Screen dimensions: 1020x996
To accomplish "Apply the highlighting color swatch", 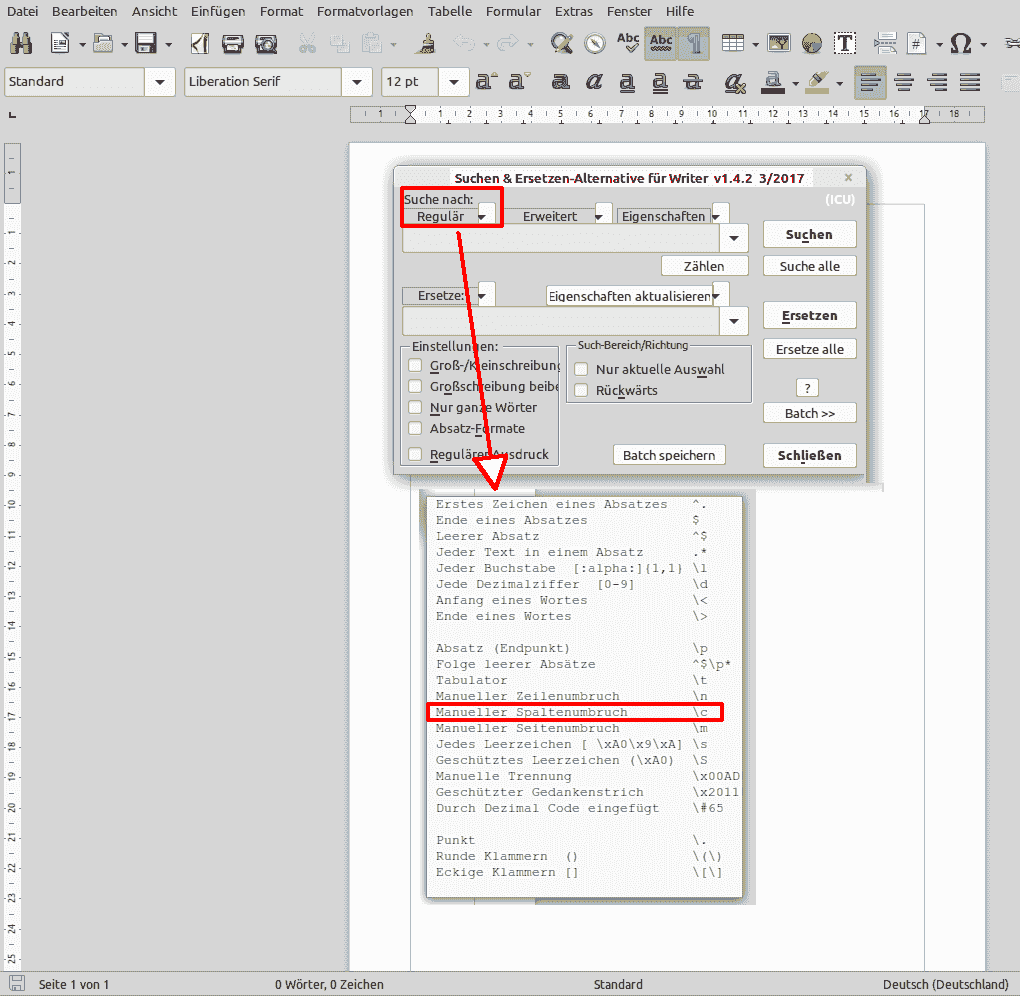I will click(817, 82).
